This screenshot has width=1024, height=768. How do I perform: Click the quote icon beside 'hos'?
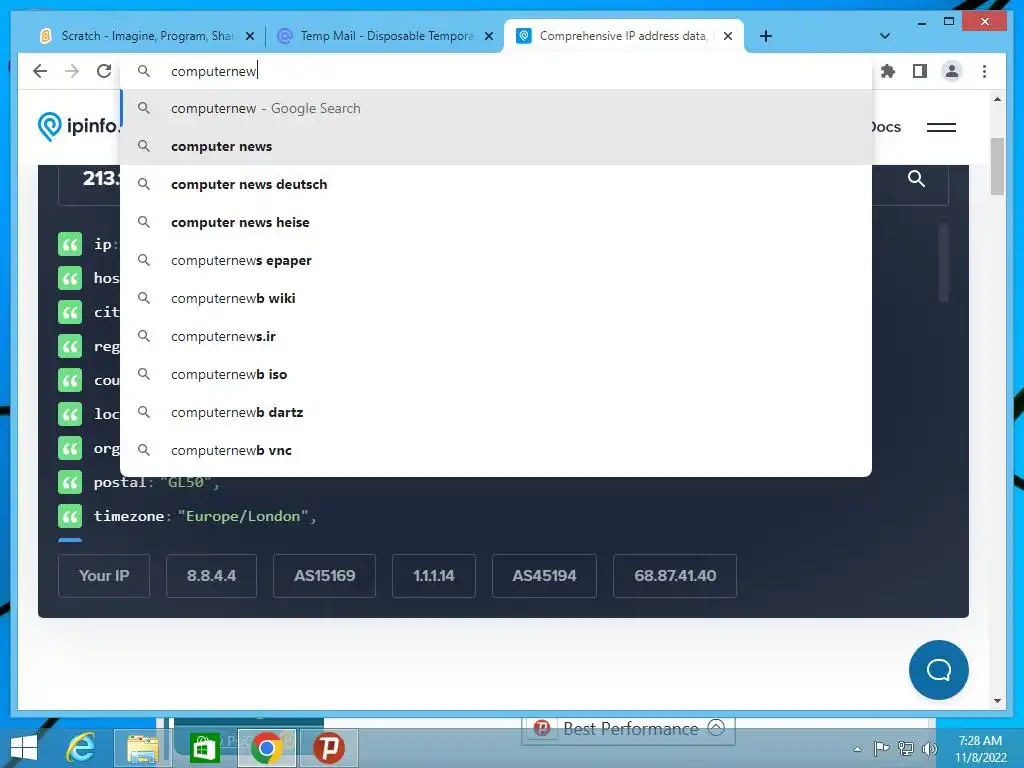point(70,278)
